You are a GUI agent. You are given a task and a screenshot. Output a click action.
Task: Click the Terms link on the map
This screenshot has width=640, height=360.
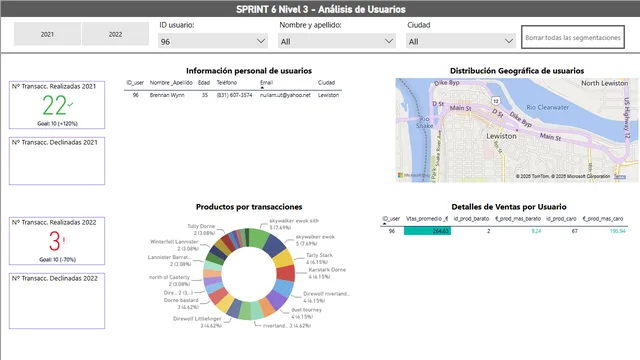pyautogui.click(x=620, y=176)
